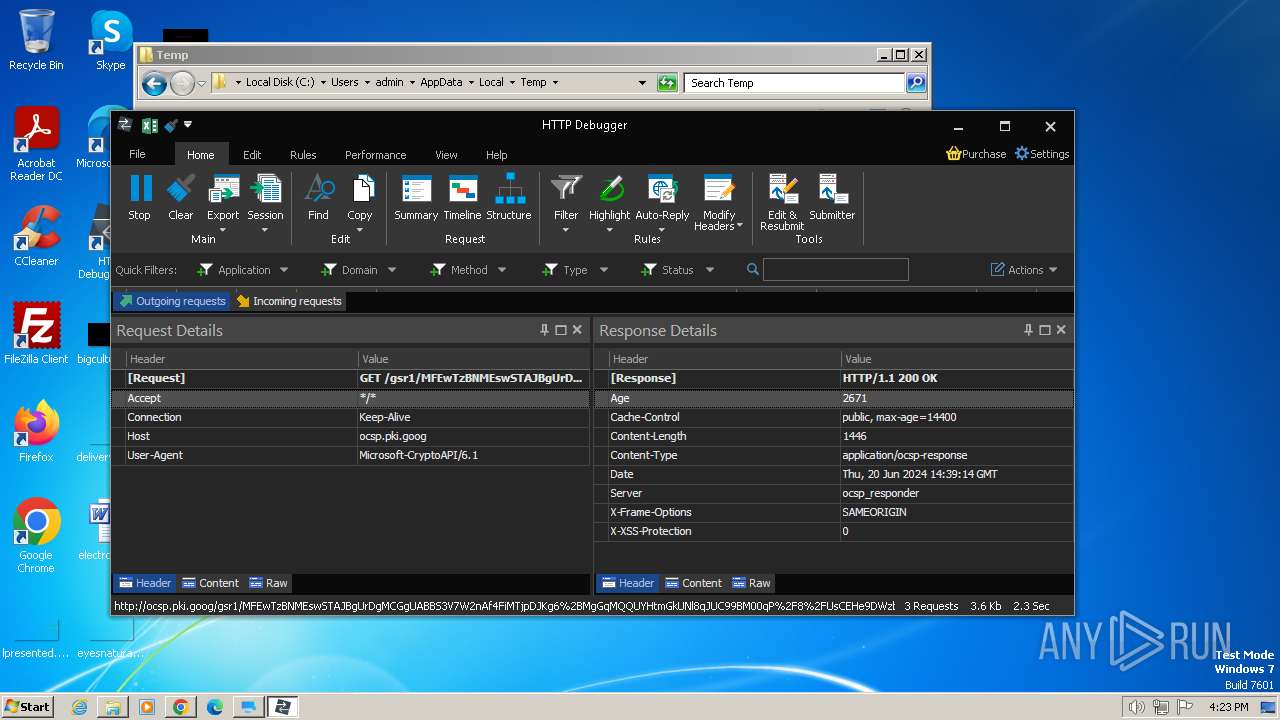The height and width of the screenshot is (720, 1280).
Task: Open Raw tab in Request Details
Action: click(x=269, y=583)
